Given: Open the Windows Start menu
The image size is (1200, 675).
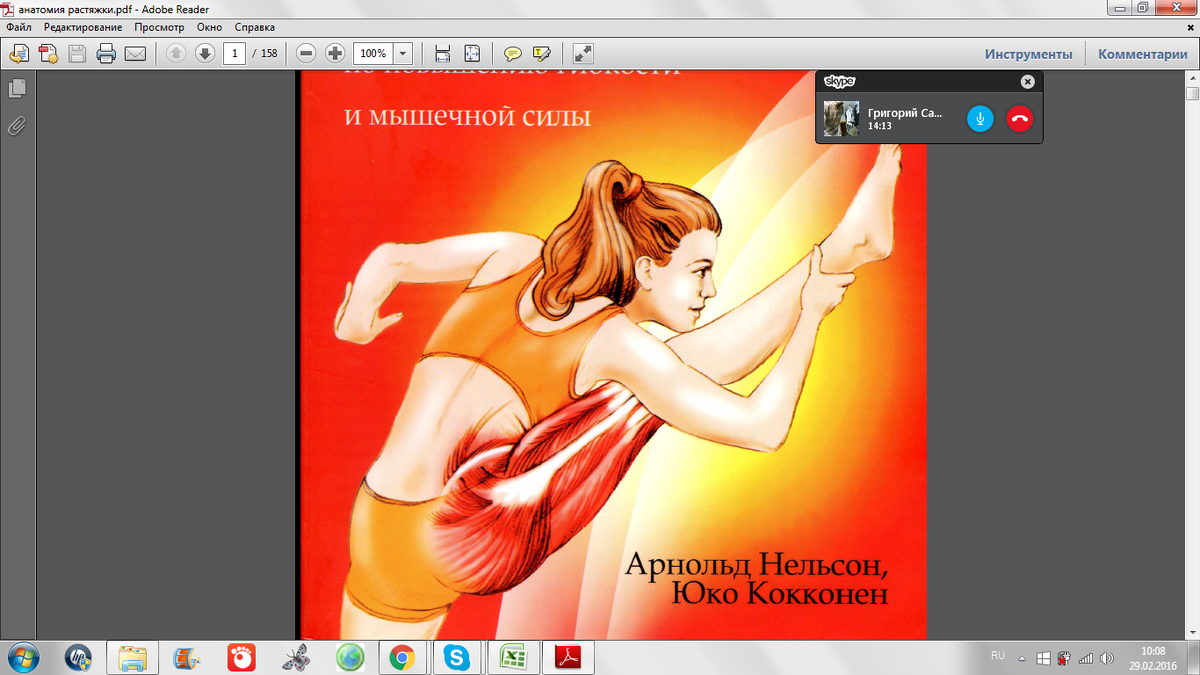Looking at the screenshot, I should click(24, 657).
